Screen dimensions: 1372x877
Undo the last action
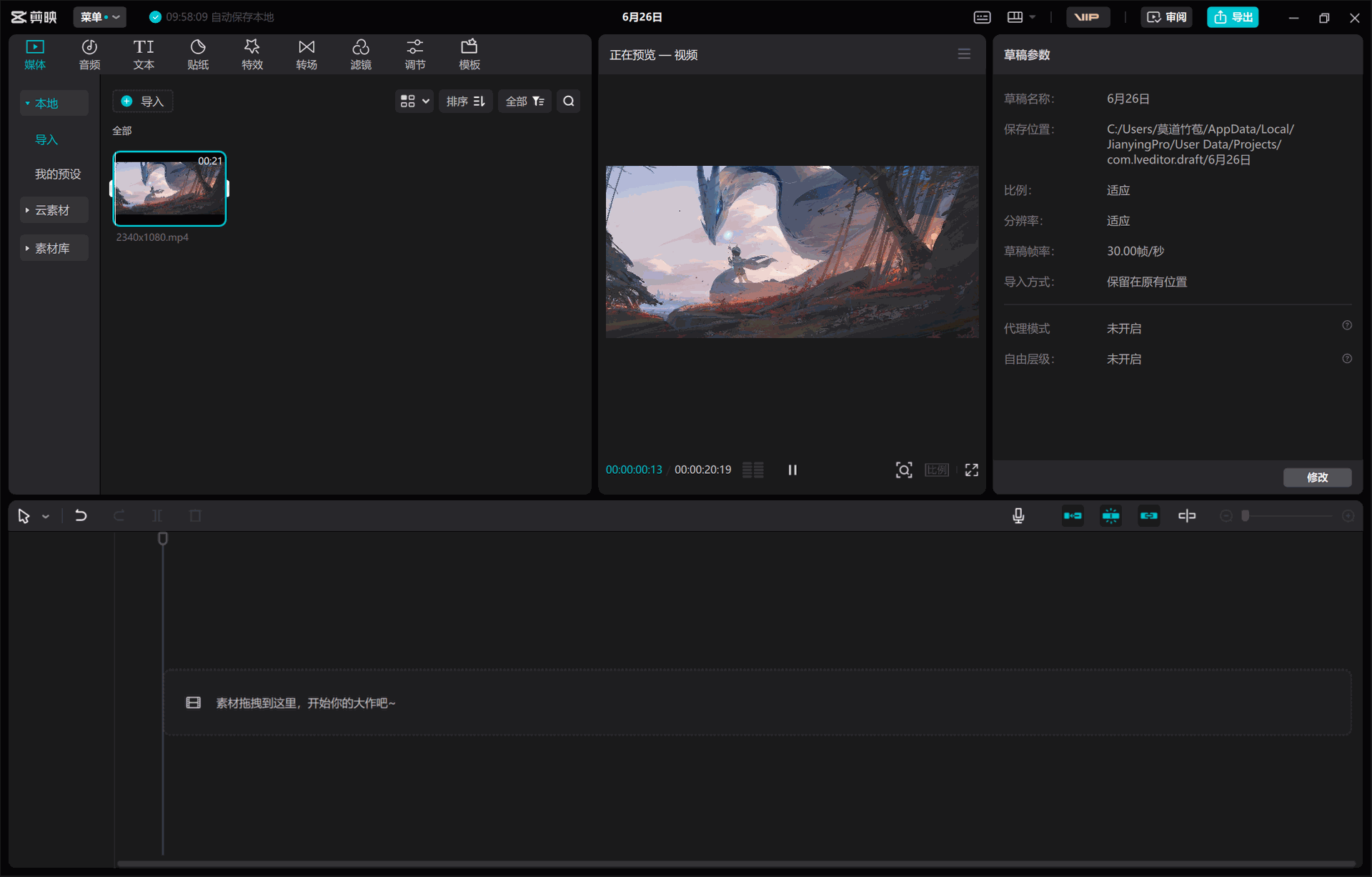tap(81, 515)
